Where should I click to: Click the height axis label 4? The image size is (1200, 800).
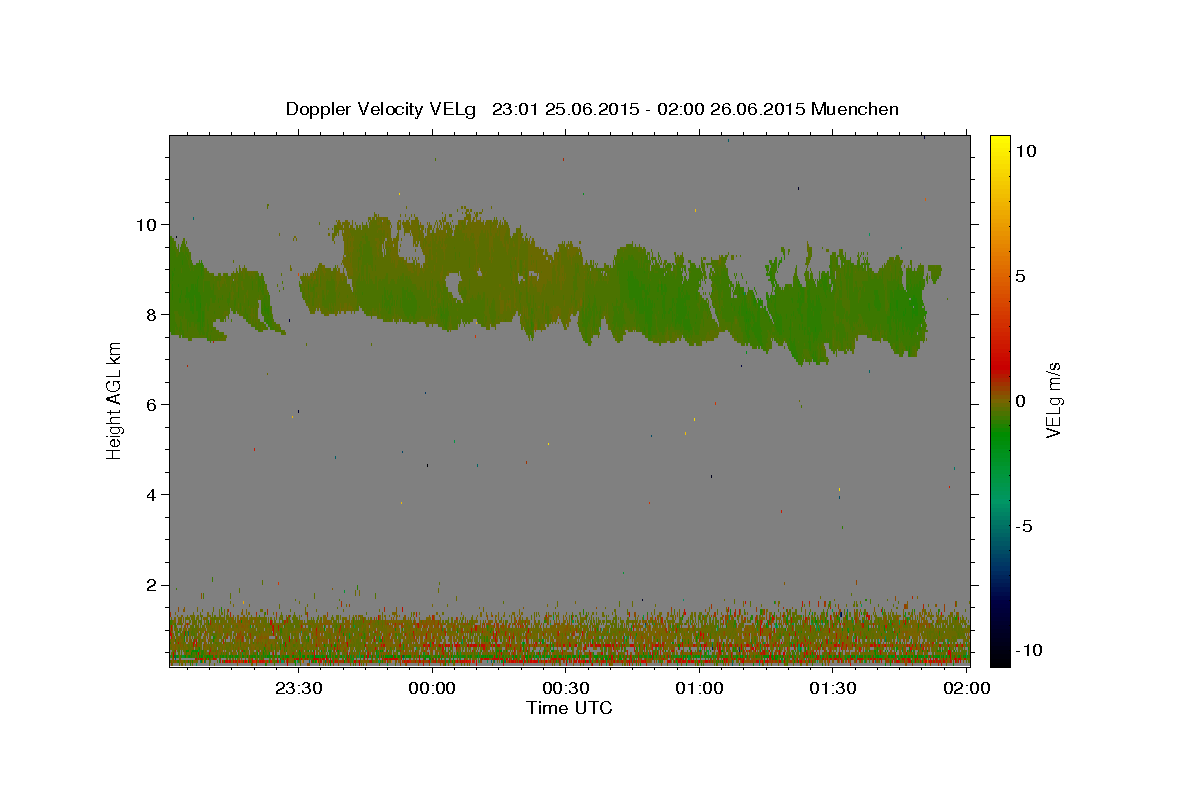pos(151,494)
